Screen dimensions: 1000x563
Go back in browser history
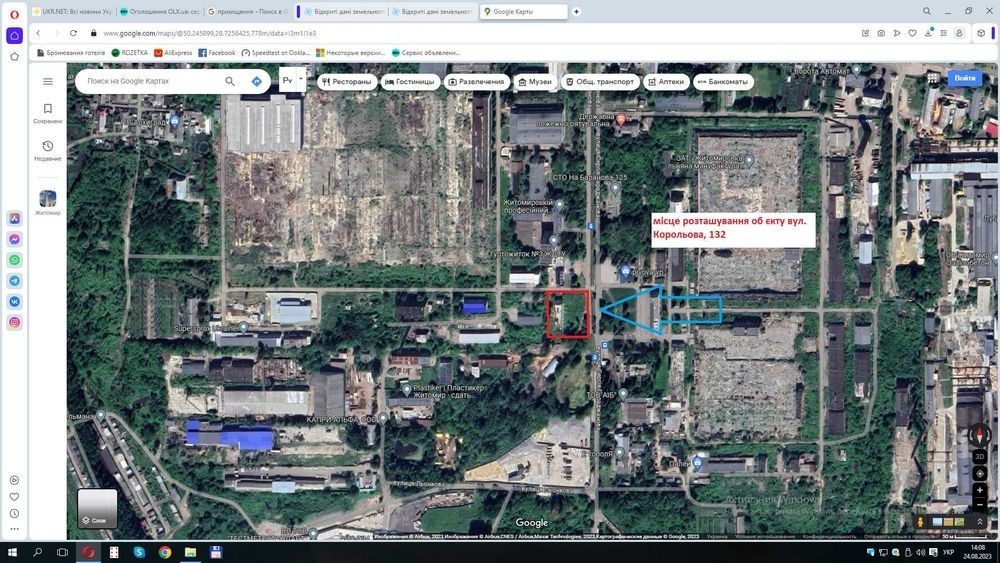tap(38, 33)
